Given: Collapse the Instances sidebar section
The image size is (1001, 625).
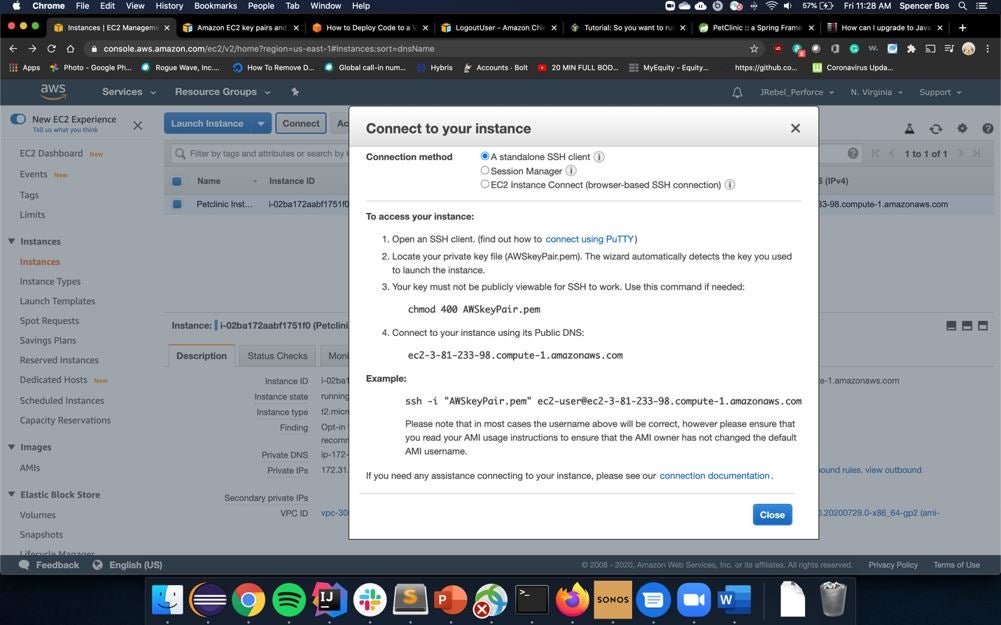Looking at the screenshot, I should (11, 241).
